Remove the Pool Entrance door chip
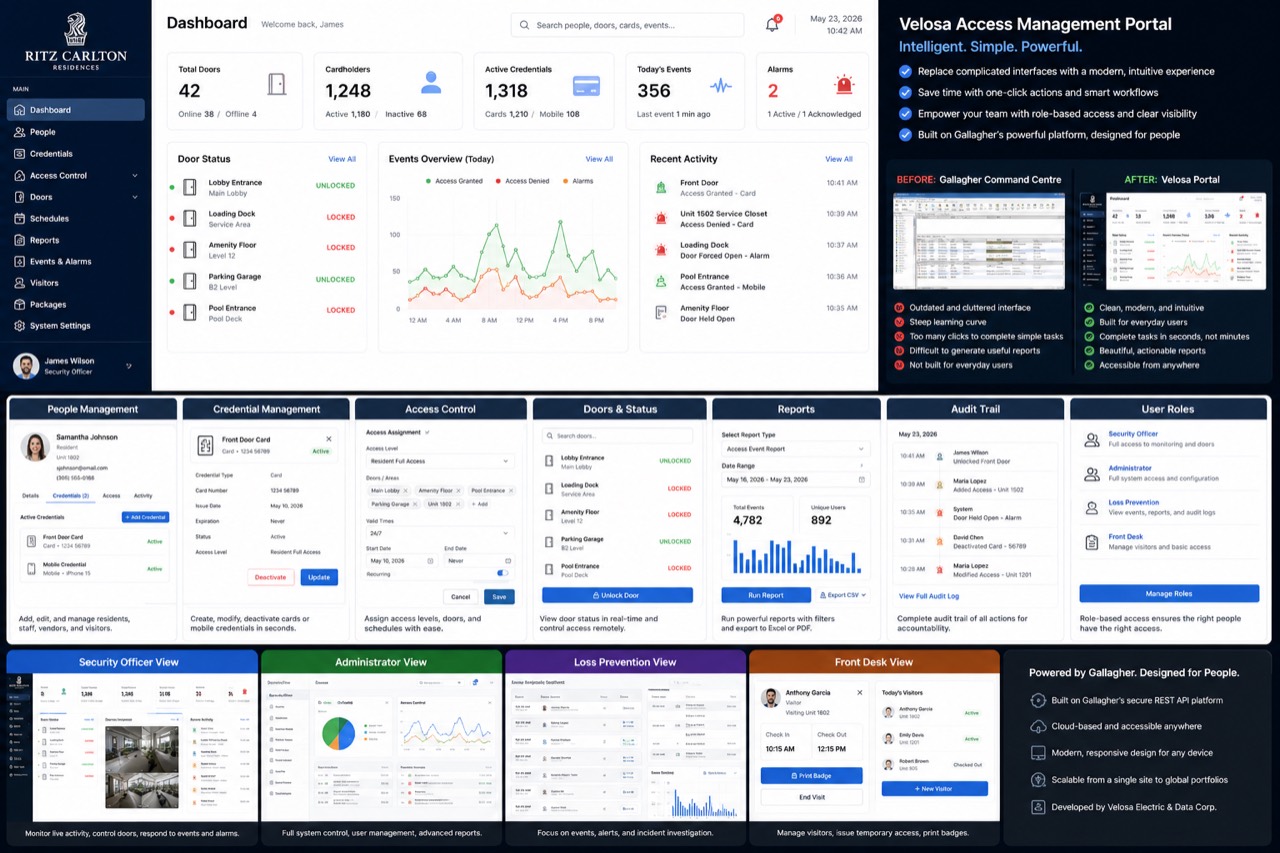 tap(512, 491)
